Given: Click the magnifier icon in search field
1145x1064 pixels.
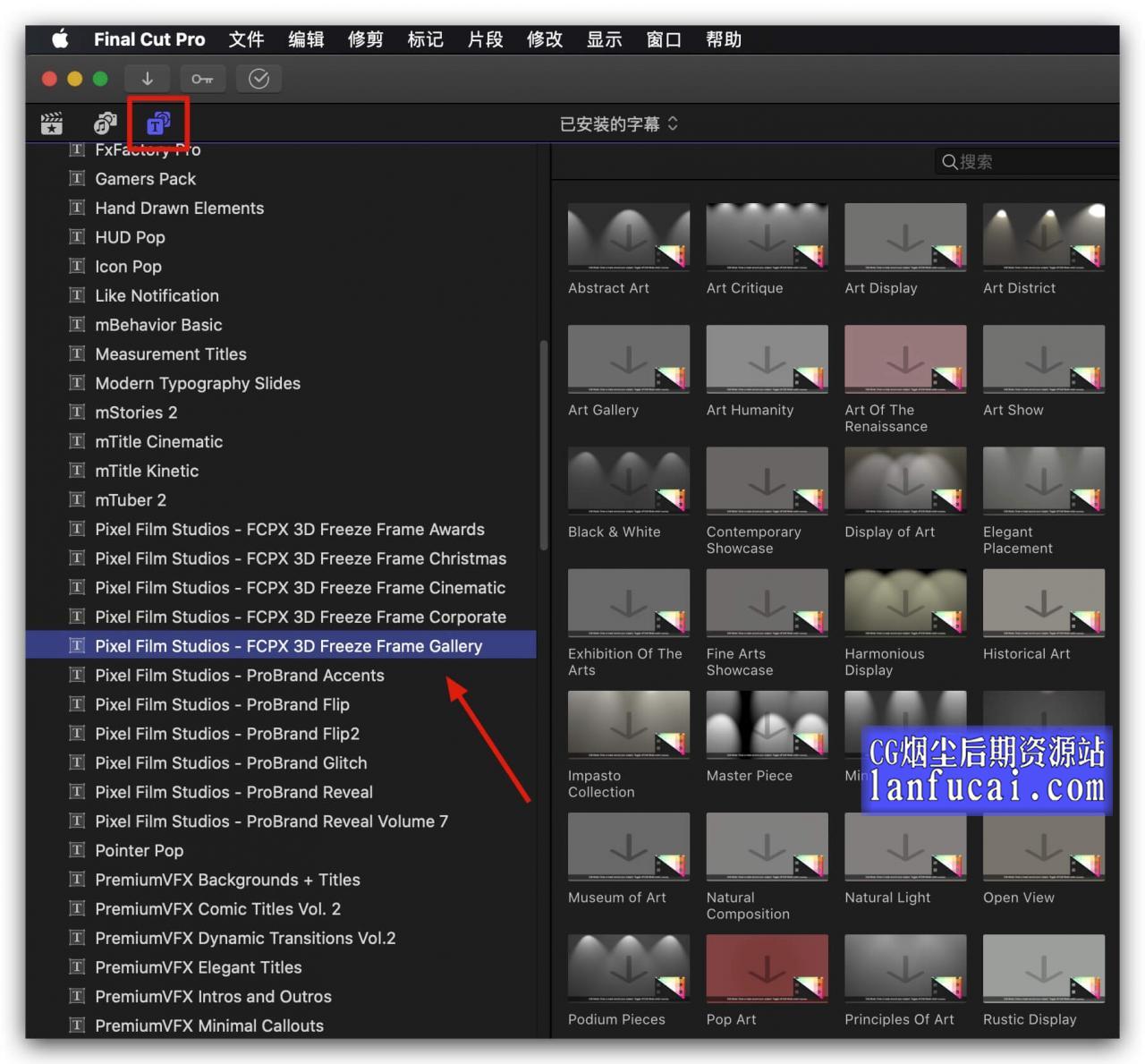Looking at the screenshot, I should coord(949,162).
